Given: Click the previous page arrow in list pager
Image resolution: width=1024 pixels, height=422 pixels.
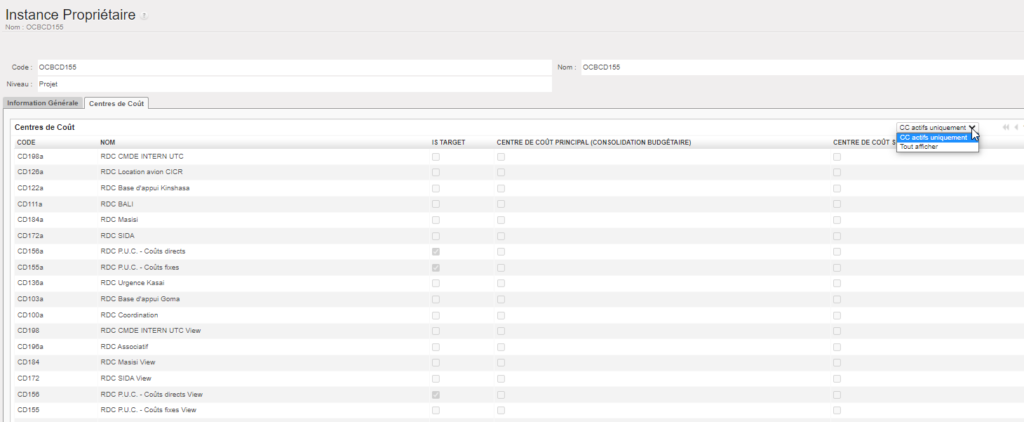Looking at the screenshot, I should pos(1017,127).
